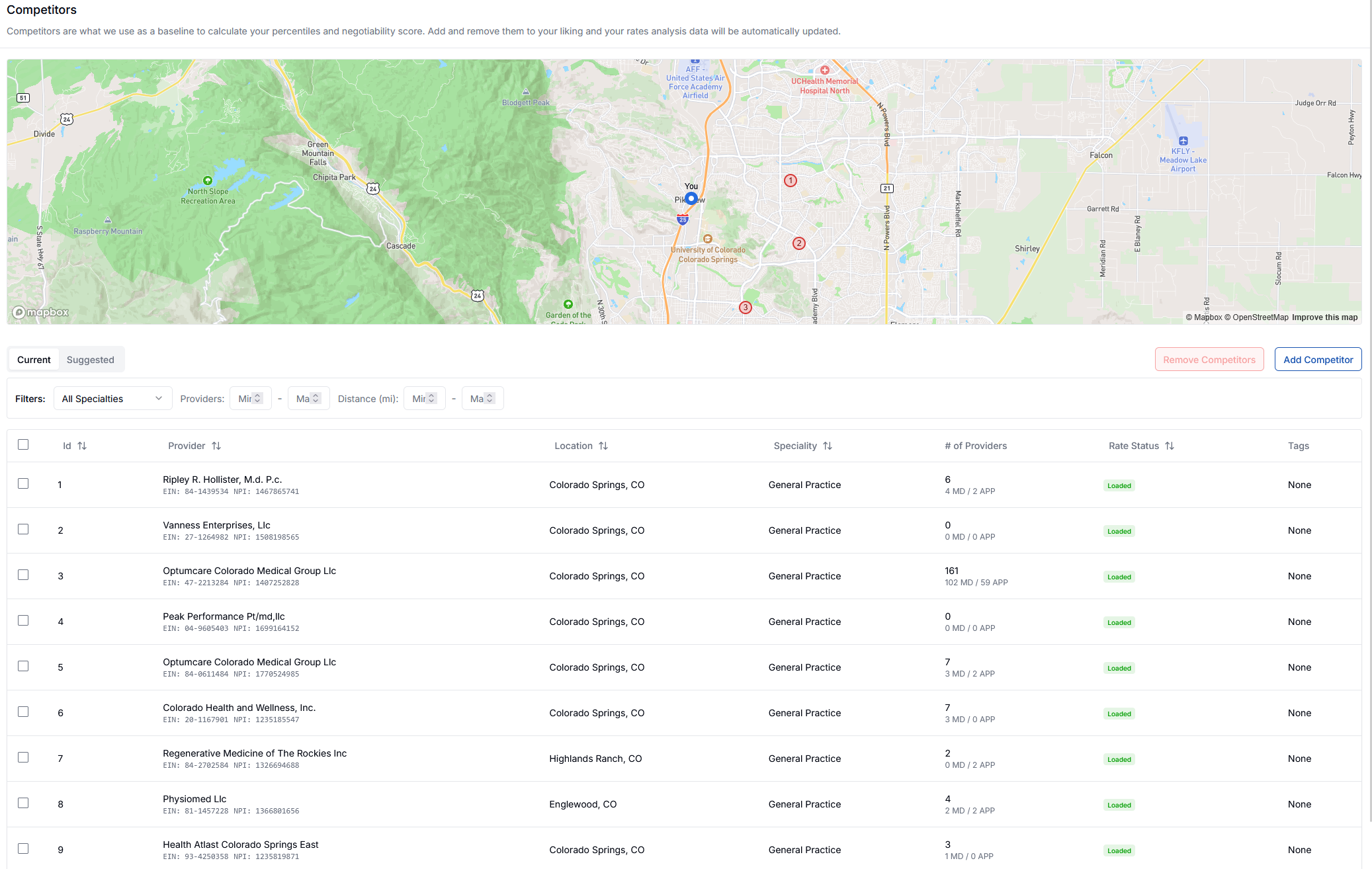Click map marker number 2
The width and height of the screenshot is (1372, 869).
[x=798, y=243]
